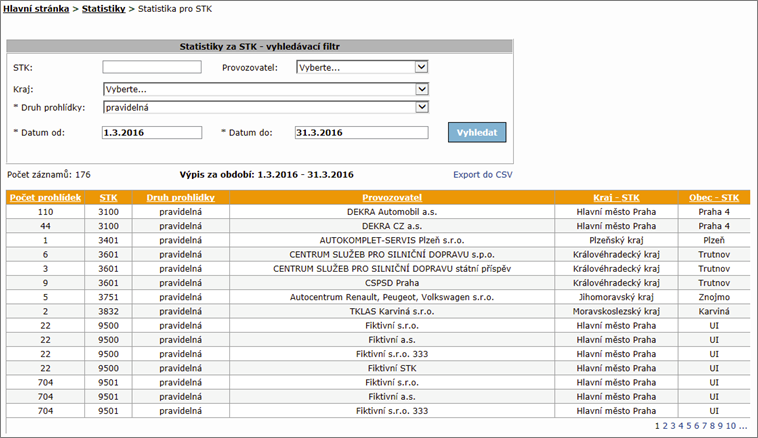Go to results page 4
This screenshot has width=758, height=438.
coord(681,426)
